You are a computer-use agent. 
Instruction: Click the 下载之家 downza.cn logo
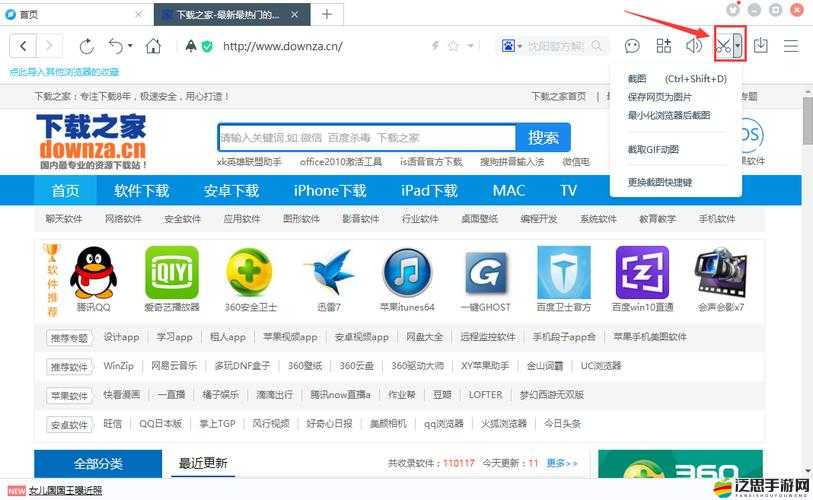[x=93, y=141]
